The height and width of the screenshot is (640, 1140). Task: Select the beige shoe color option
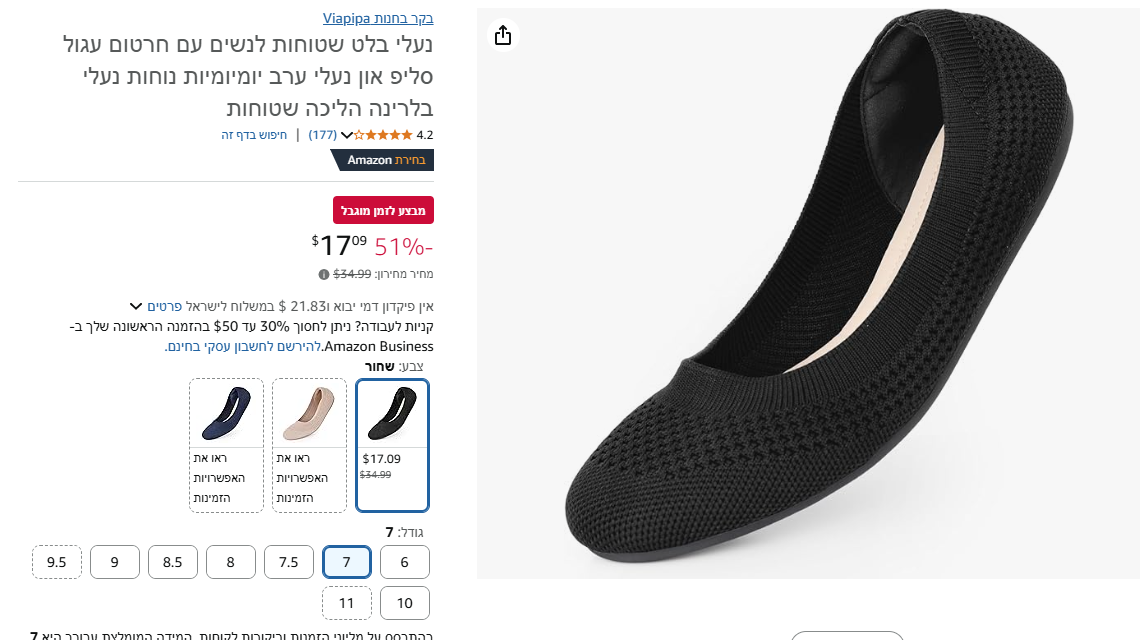pyautogui.click(x=309, y=445)
